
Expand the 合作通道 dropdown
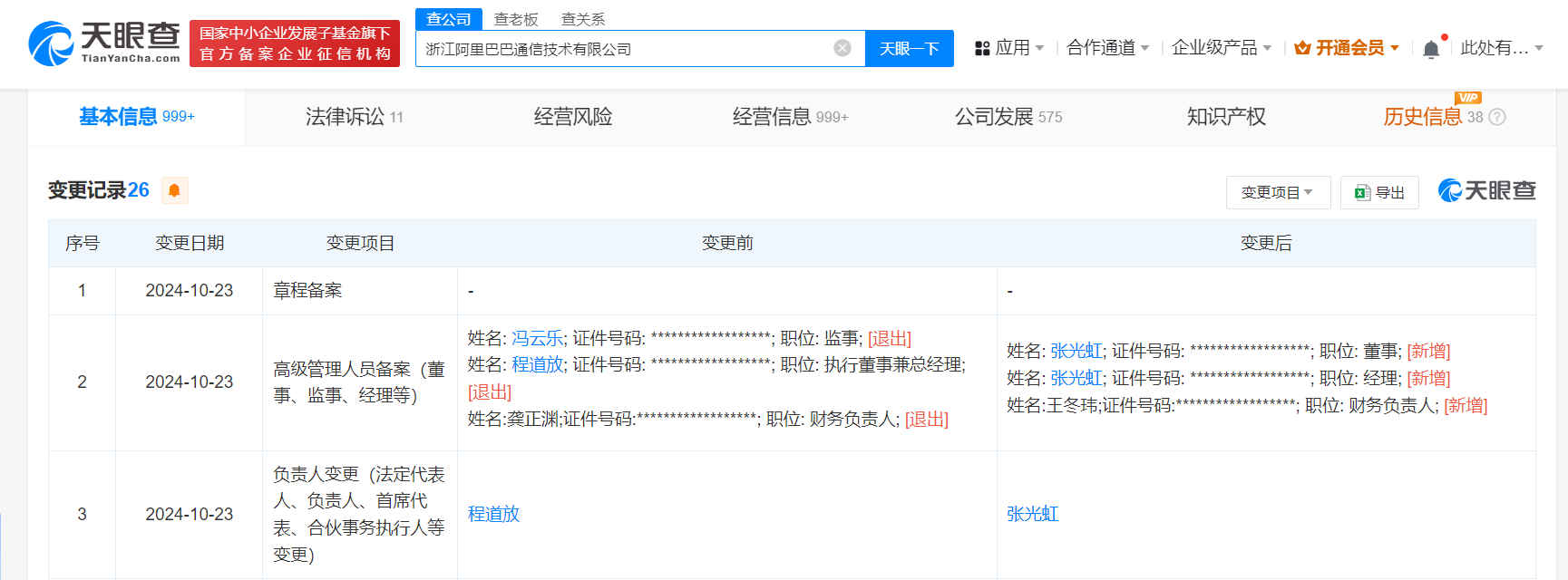click(x=1144, y=48)
